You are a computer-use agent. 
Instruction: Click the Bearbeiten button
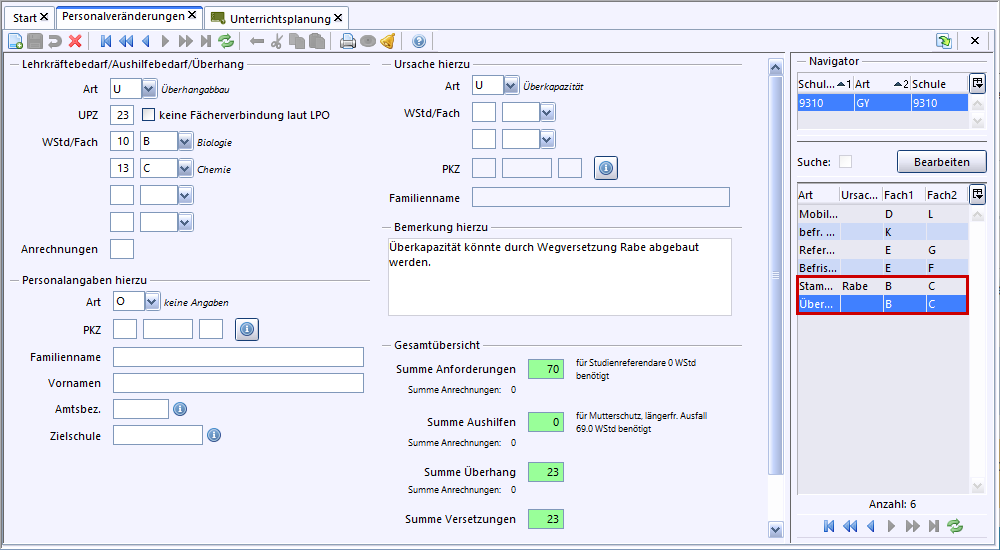coord(941,162)
